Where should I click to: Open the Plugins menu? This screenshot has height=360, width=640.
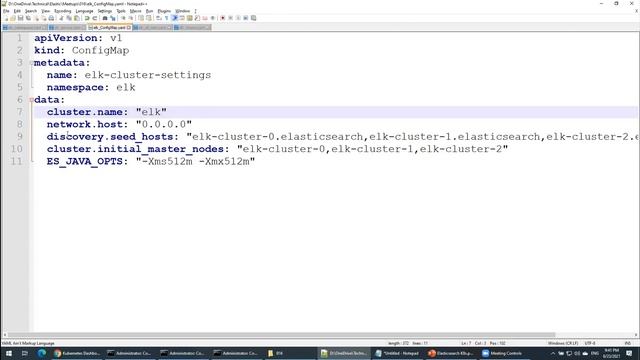pos(164,11)
